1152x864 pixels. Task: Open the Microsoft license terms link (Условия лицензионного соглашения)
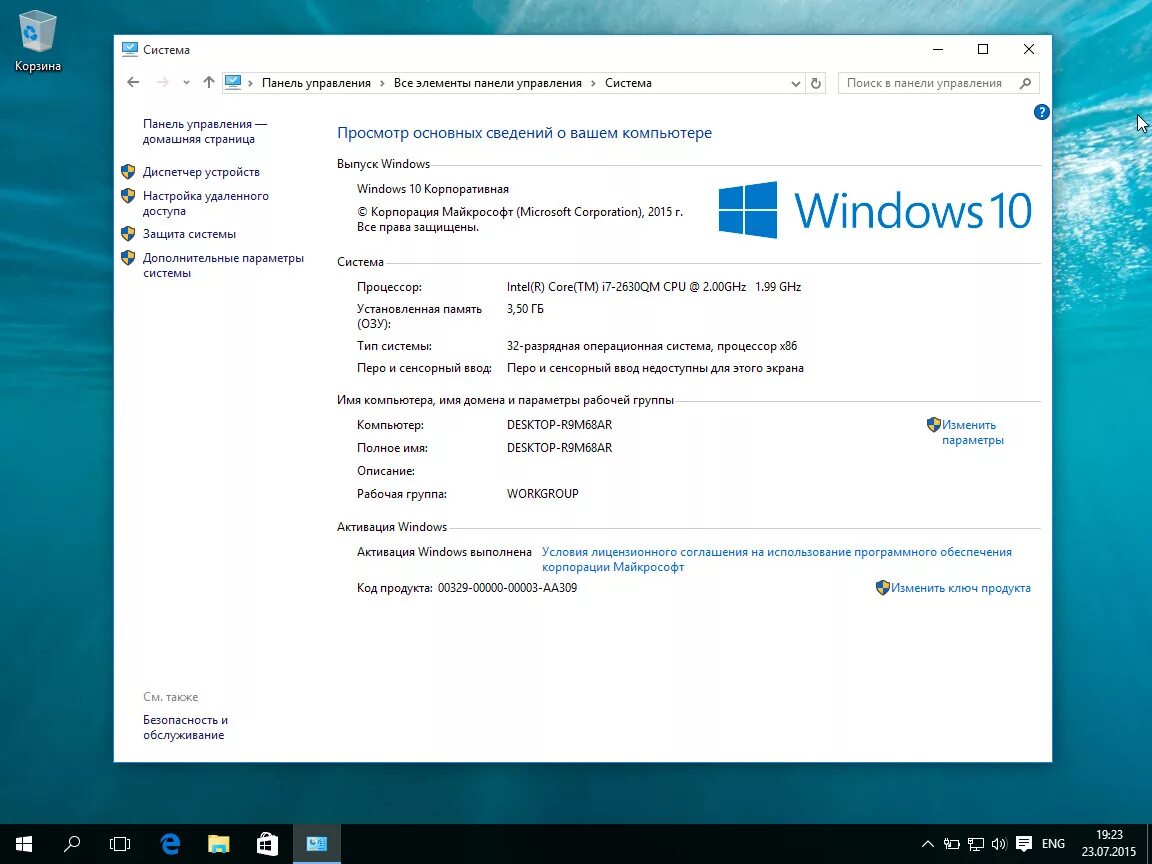click(x=777, y=559)
